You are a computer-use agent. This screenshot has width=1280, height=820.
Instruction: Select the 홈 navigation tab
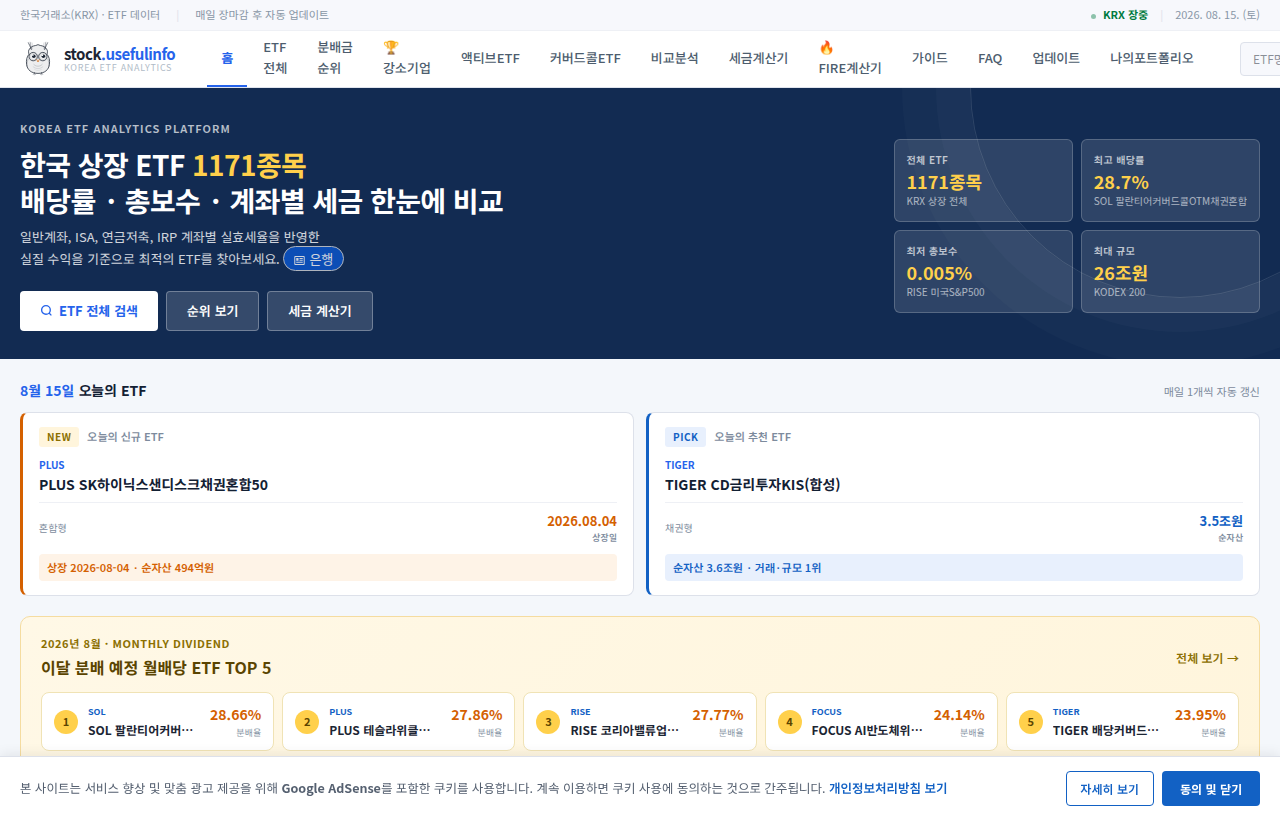pos(227,58)
